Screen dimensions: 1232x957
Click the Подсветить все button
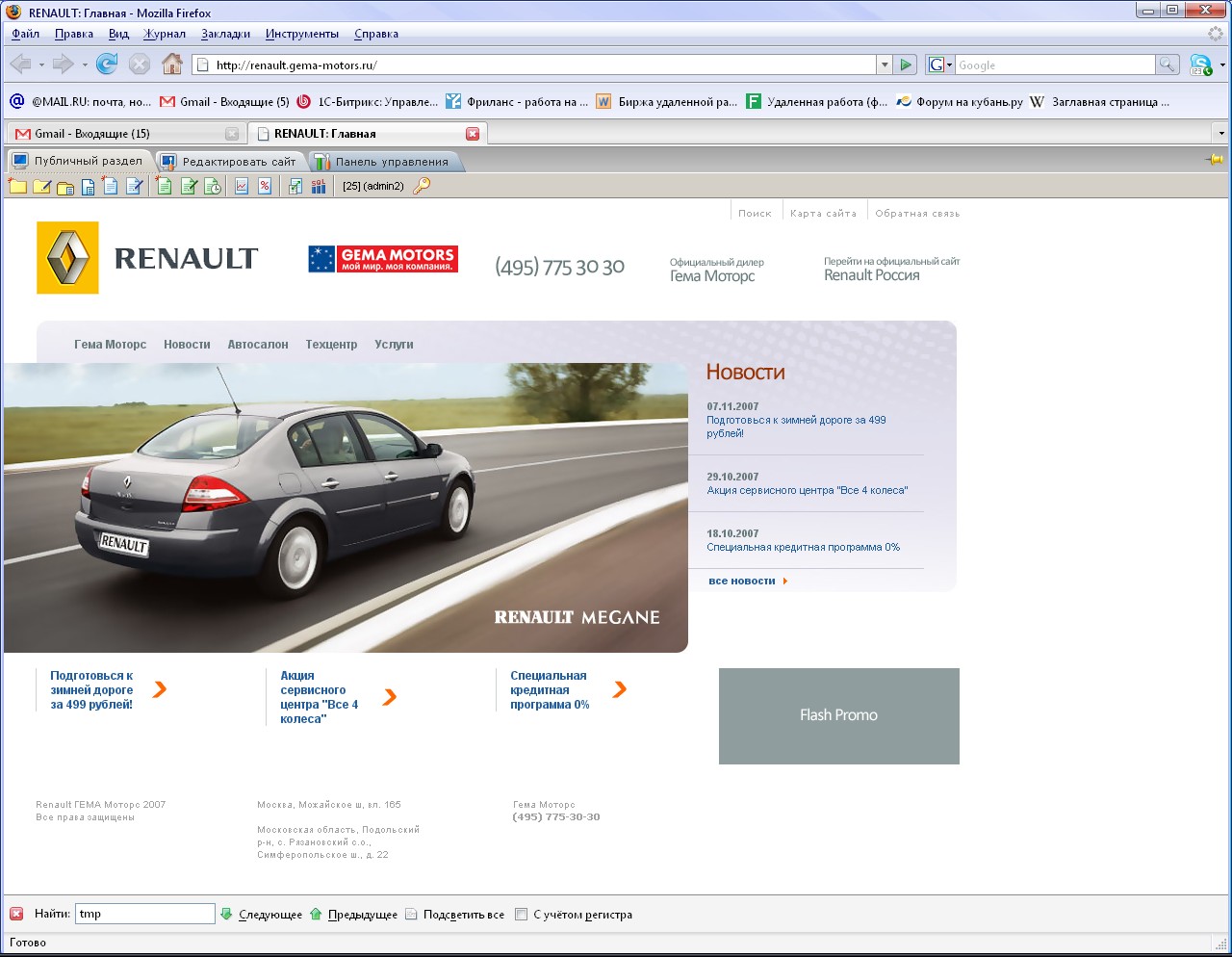pos(454,915)
